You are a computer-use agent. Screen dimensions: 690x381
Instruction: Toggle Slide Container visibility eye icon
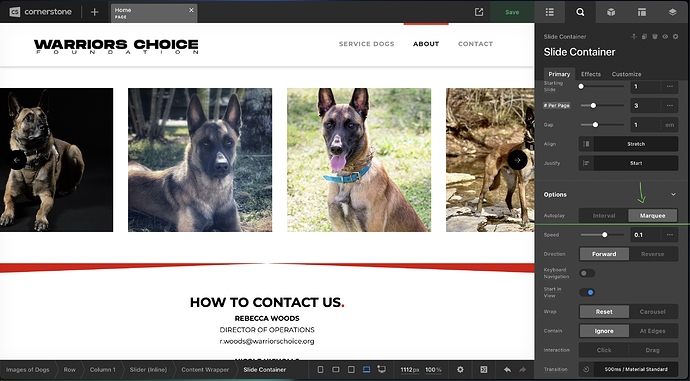point(665,37)
